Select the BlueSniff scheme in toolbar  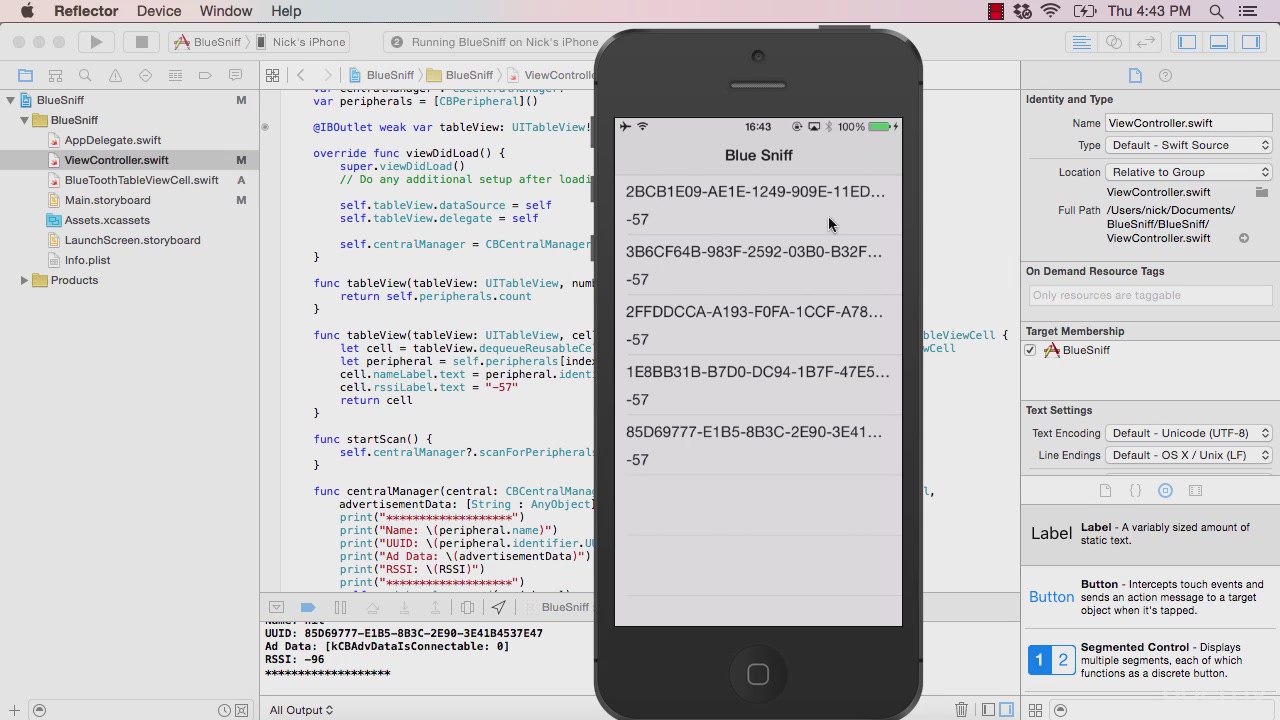pos(208,42)
